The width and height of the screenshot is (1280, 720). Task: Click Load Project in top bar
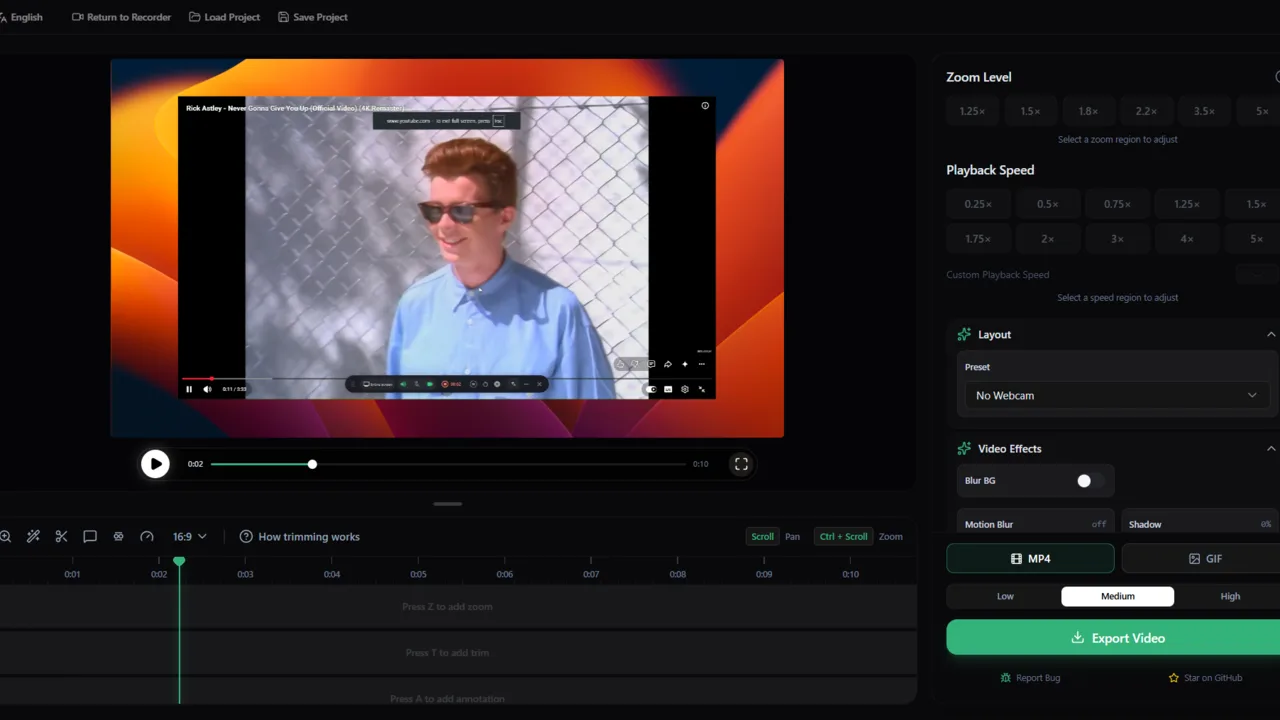point(224,17)
